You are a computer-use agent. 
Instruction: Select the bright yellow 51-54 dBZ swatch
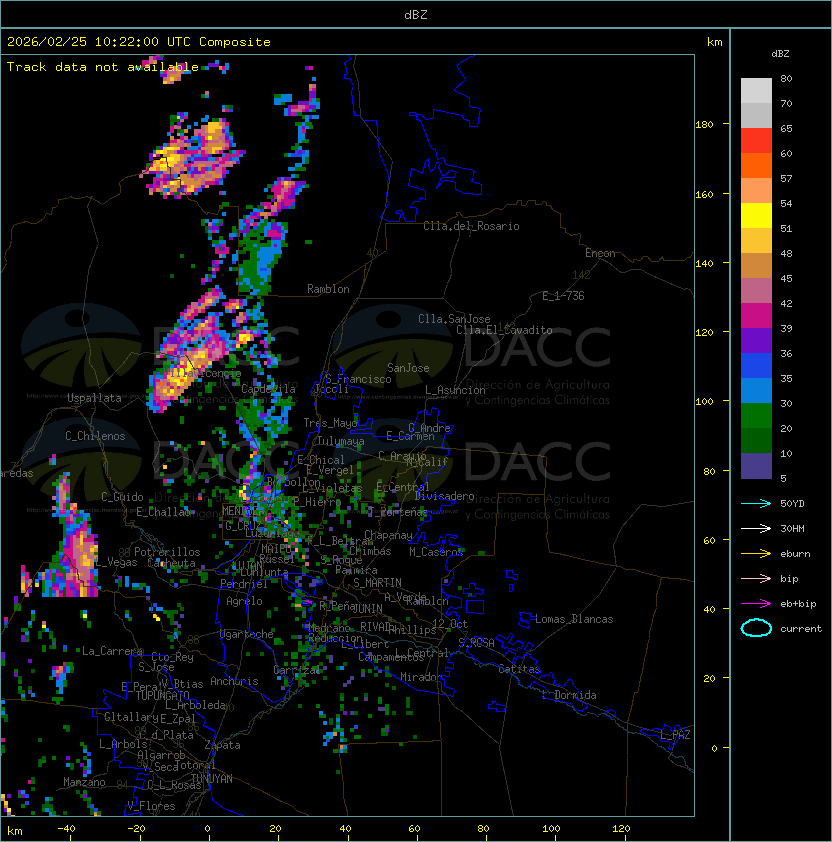[756, 215]
